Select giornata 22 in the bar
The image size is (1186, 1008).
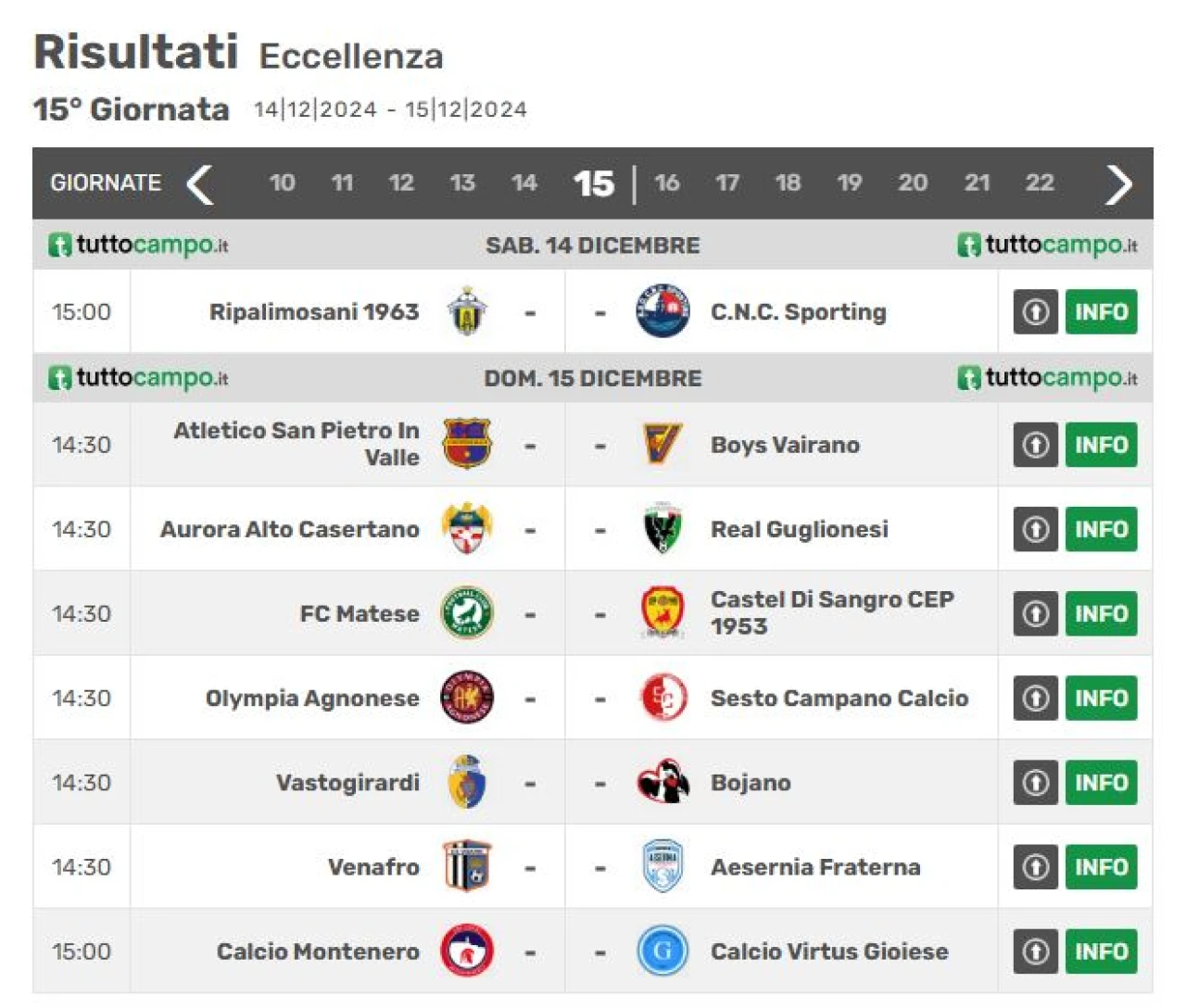(x=1040, y=183)
